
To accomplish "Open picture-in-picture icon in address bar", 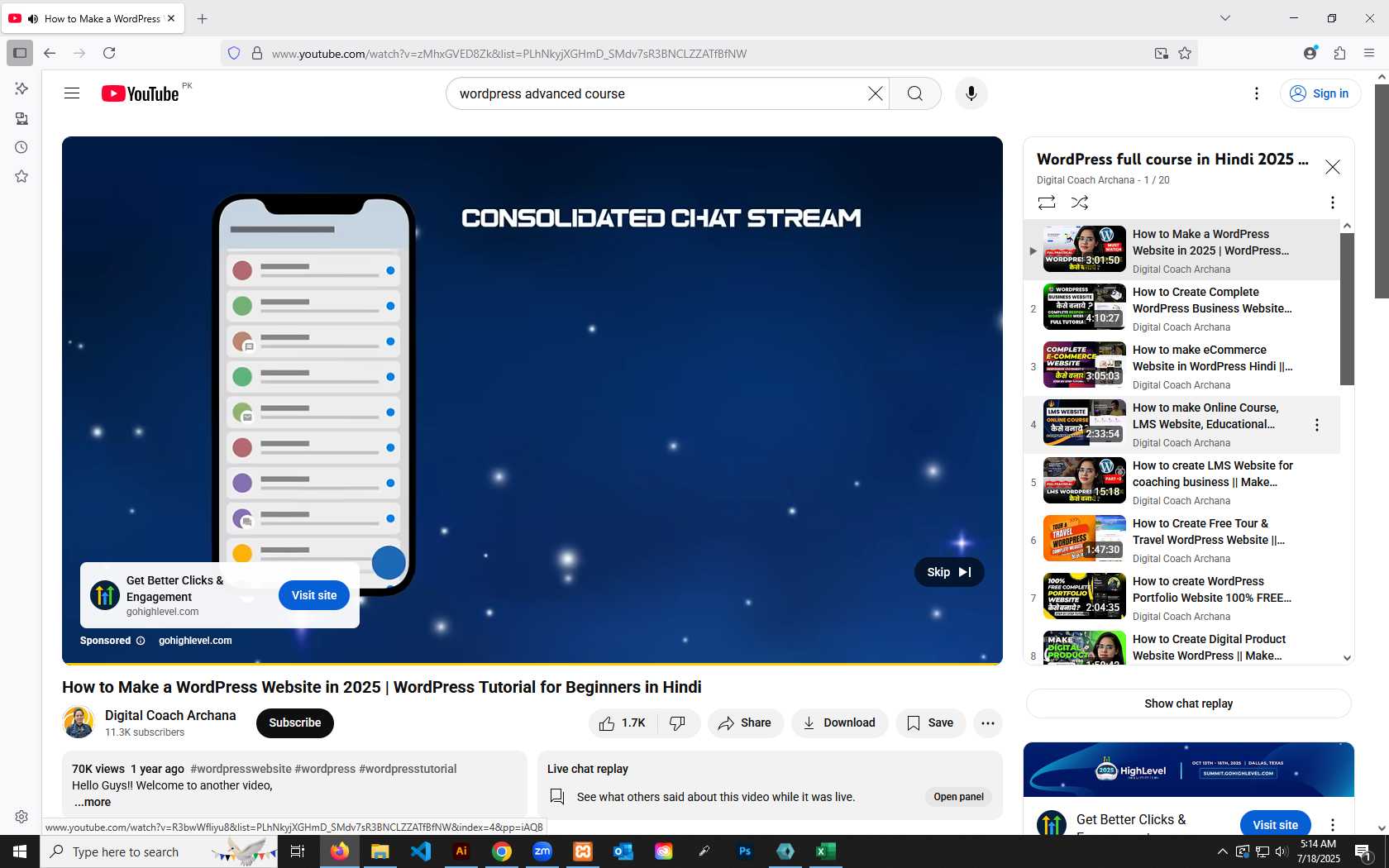I will click(x=1162, y=53).
